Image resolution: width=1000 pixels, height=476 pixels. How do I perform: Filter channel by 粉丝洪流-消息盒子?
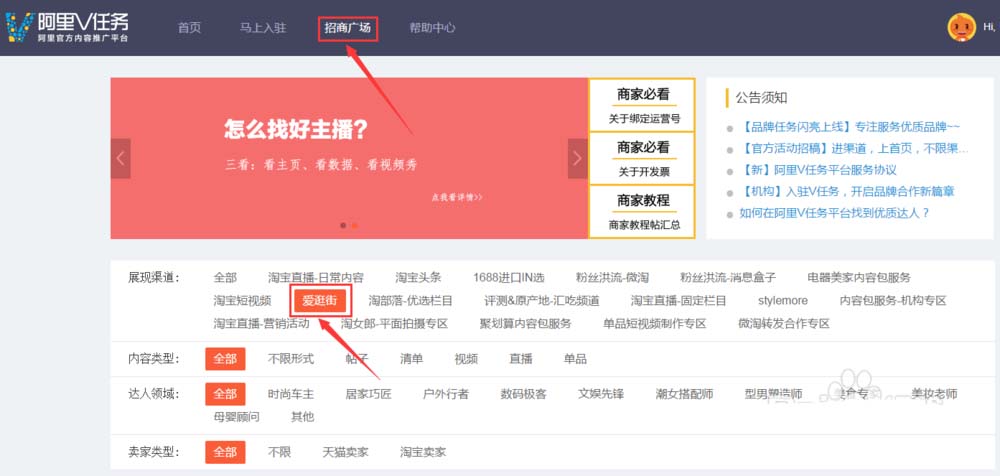tap(728, 278)
